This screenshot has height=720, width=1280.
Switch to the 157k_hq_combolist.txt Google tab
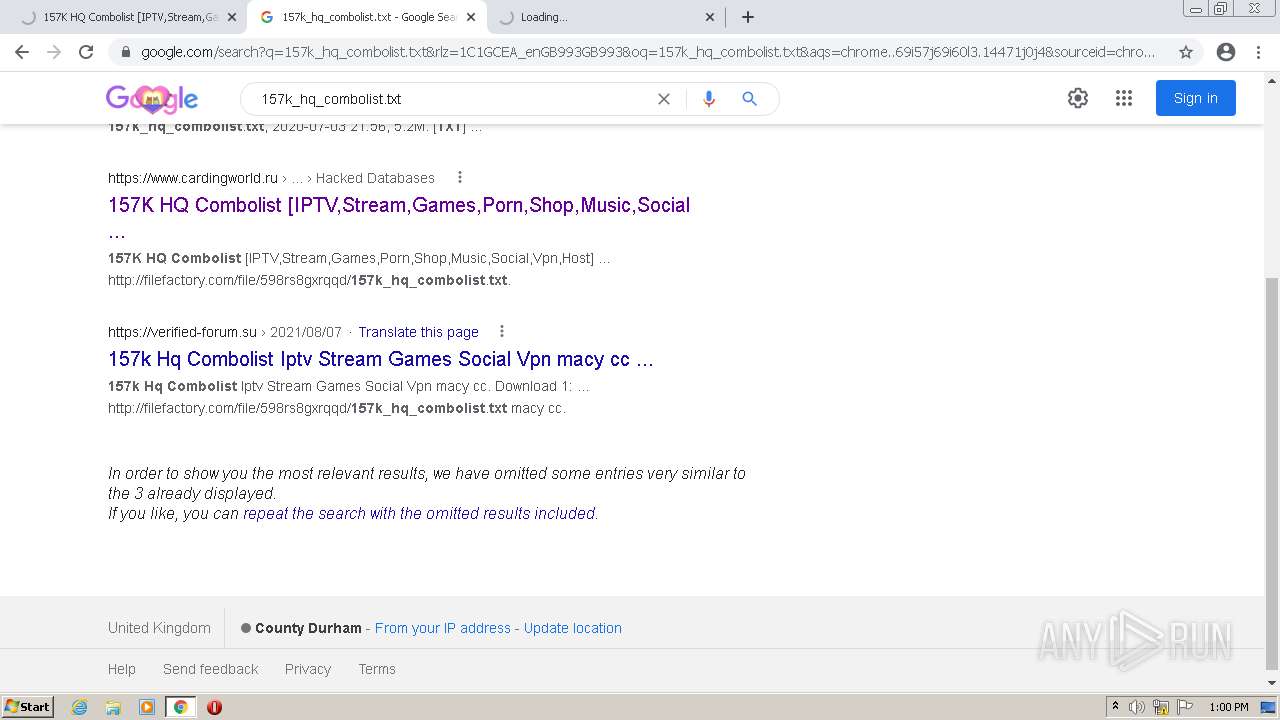point(366,17)
